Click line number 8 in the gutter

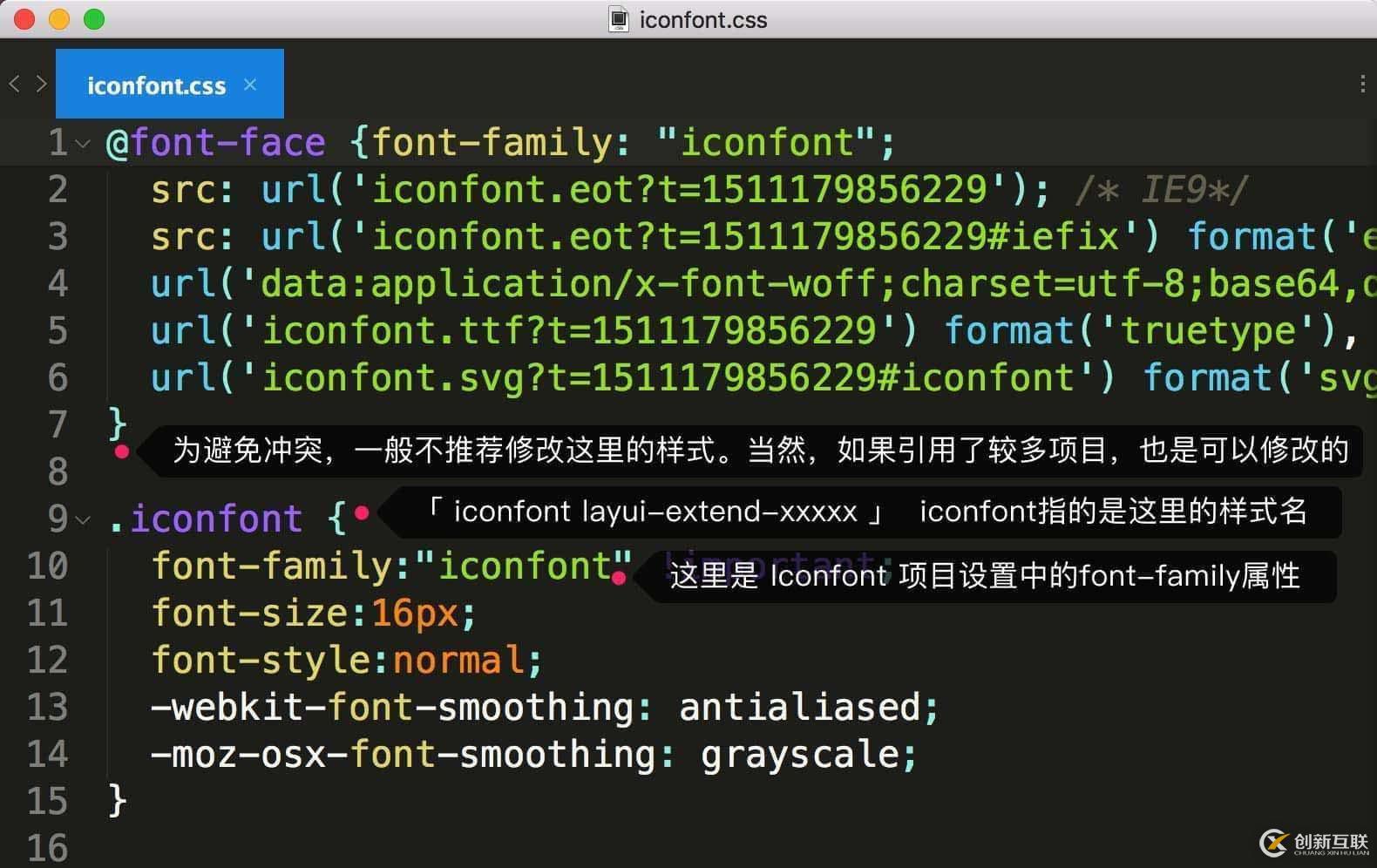(58, 471)
